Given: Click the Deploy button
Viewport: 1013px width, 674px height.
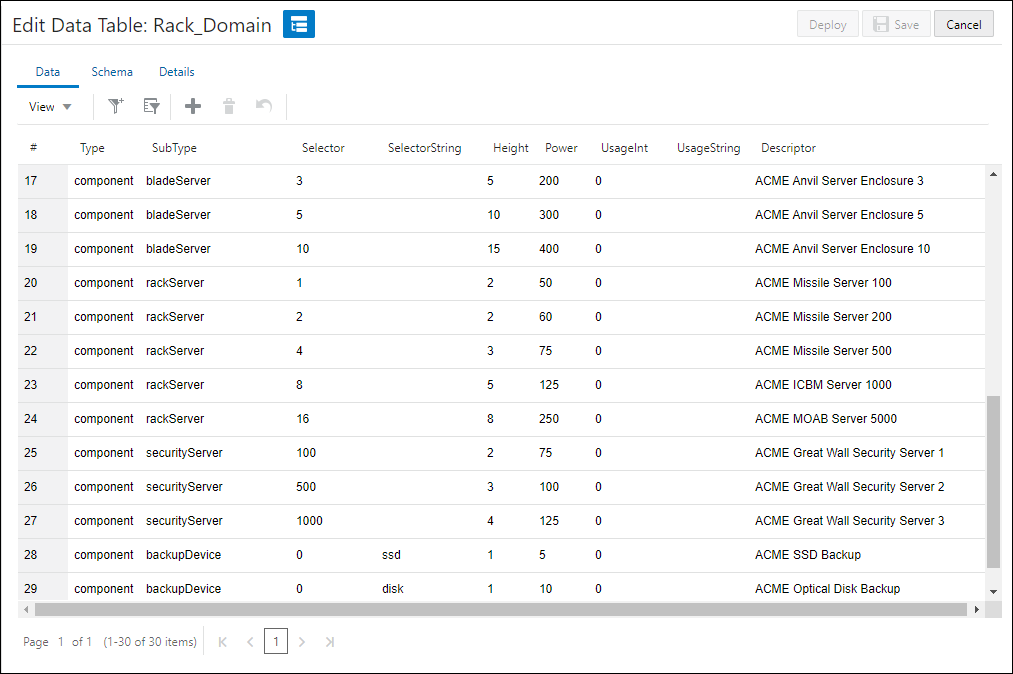Looking at the screenshot, I should pos(827,23).
